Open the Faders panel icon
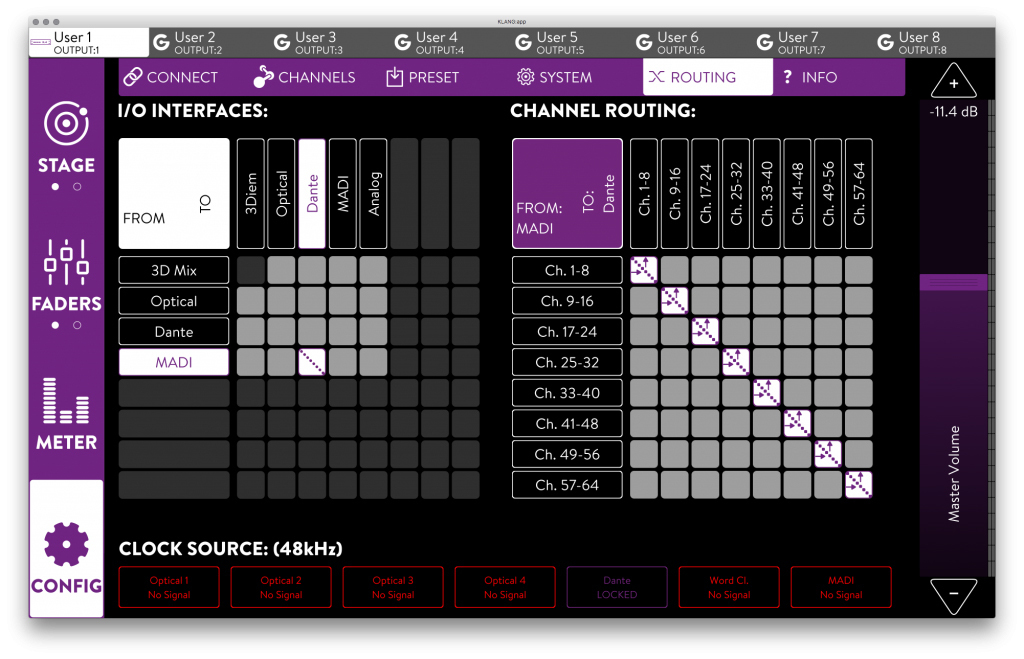This screenshot has width=1024, height=659. click(x=67, y=262)
